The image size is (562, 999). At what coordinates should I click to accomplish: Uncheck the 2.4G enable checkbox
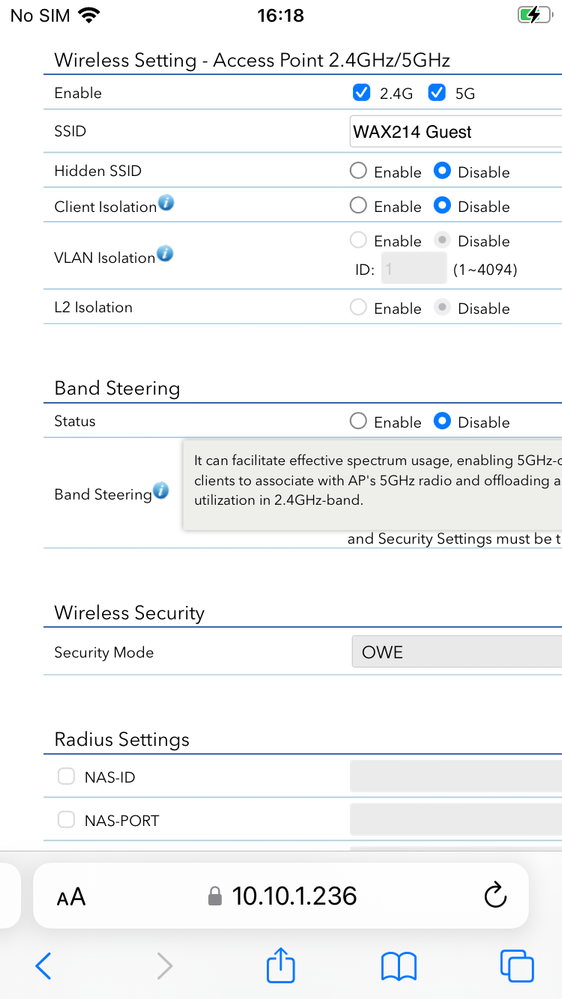coord(361,93)
